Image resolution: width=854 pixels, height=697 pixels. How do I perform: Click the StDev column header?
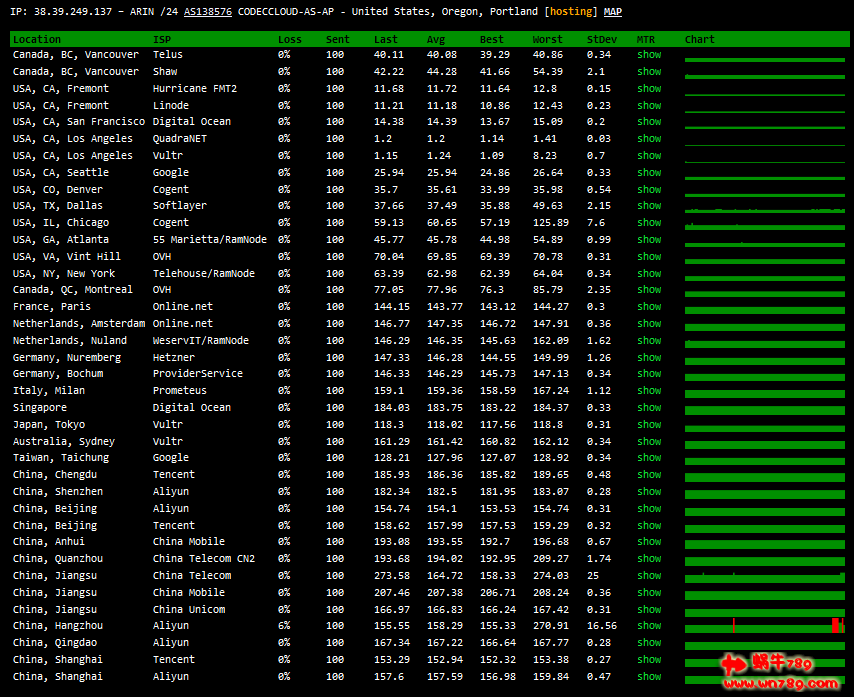click(602, 39)
